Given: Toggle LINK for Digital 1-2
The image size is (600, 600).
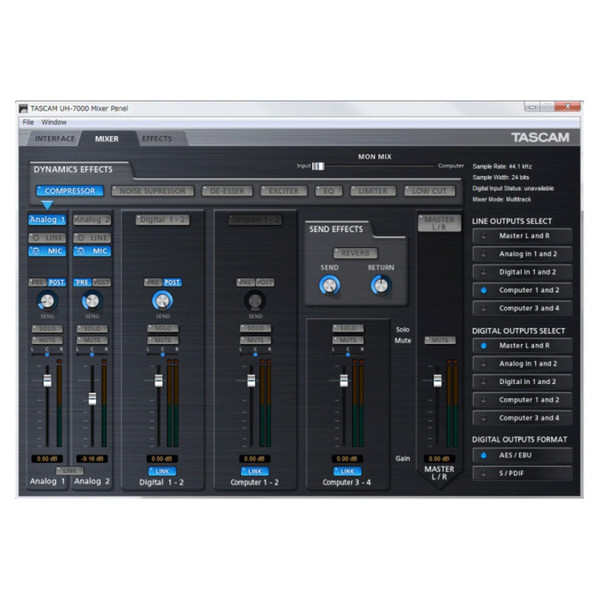Looking at the screenshot, I should tap(163, 471).
